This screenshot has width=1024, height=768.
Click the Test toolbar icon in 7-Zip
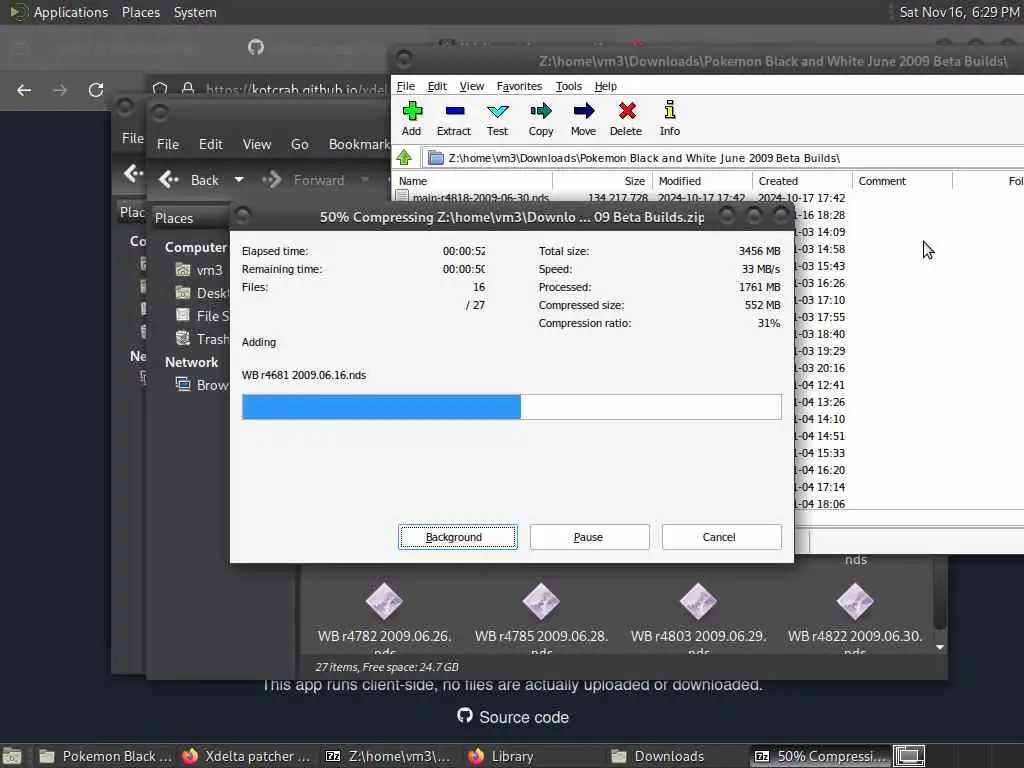pyautogui.click(x=497, y=118)
